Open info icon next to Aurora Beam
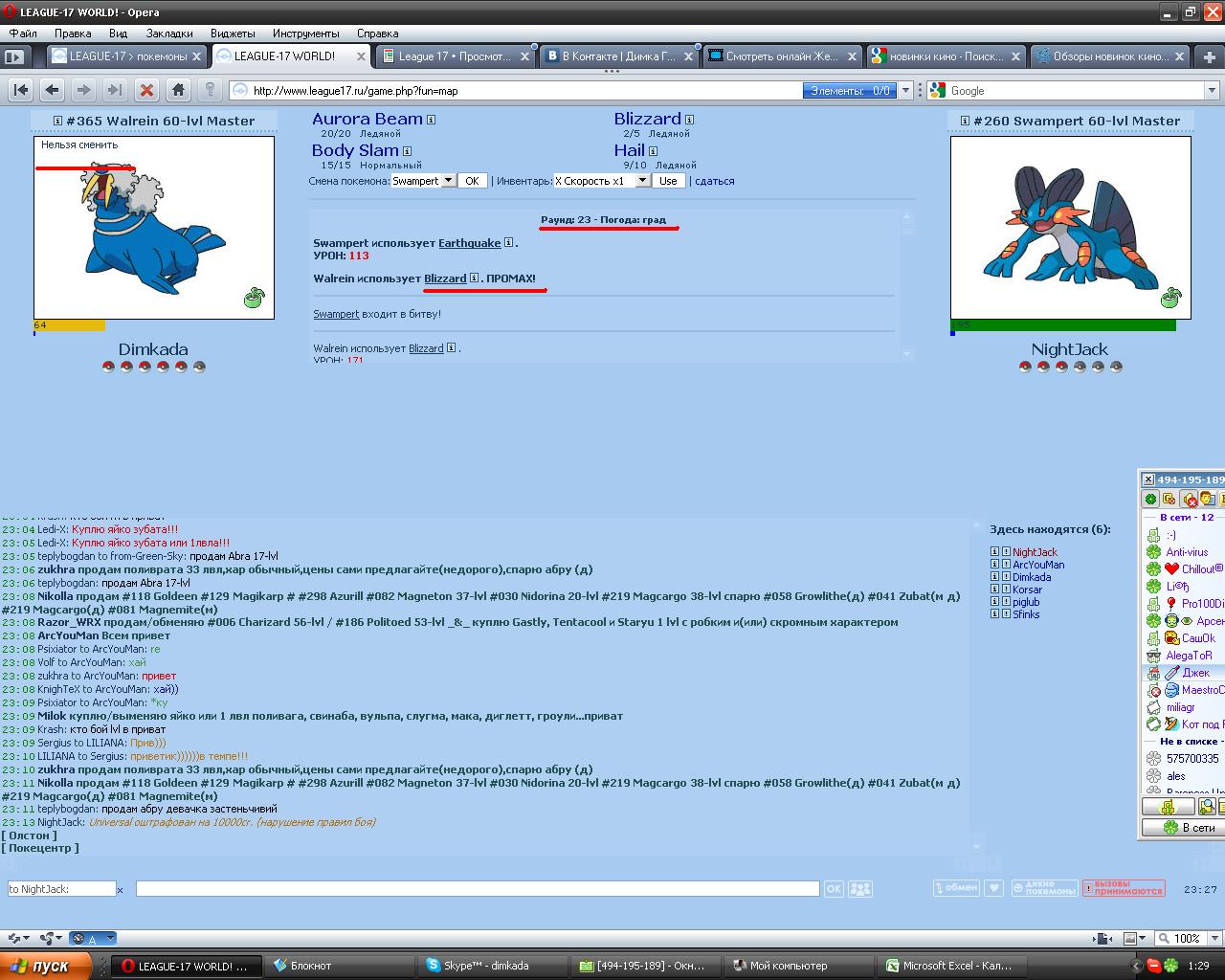Viewport: 1225px width, 980px height. [432, 120]
